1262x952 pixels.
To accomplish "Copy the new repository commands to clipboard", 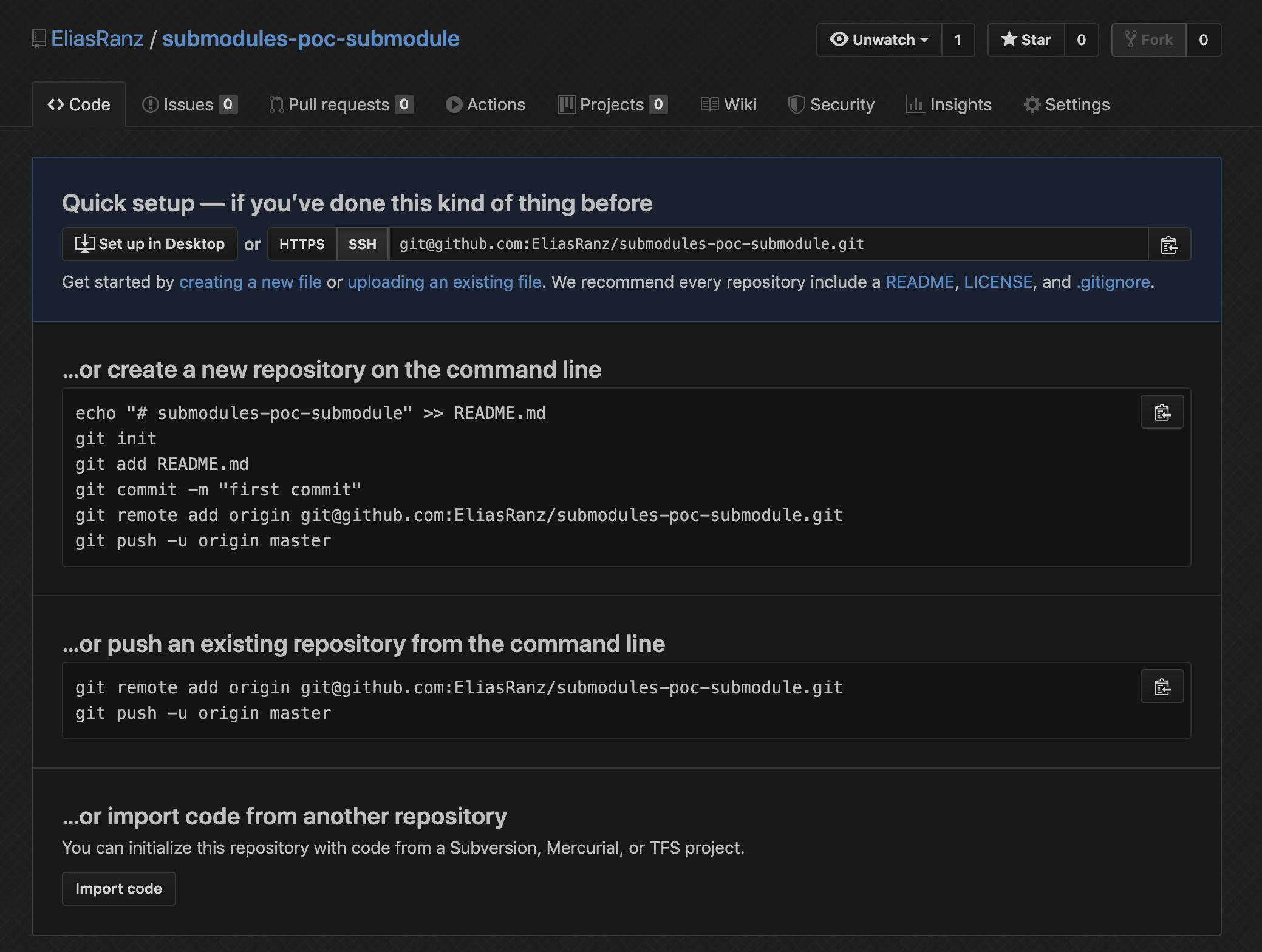I will 1162,412.
